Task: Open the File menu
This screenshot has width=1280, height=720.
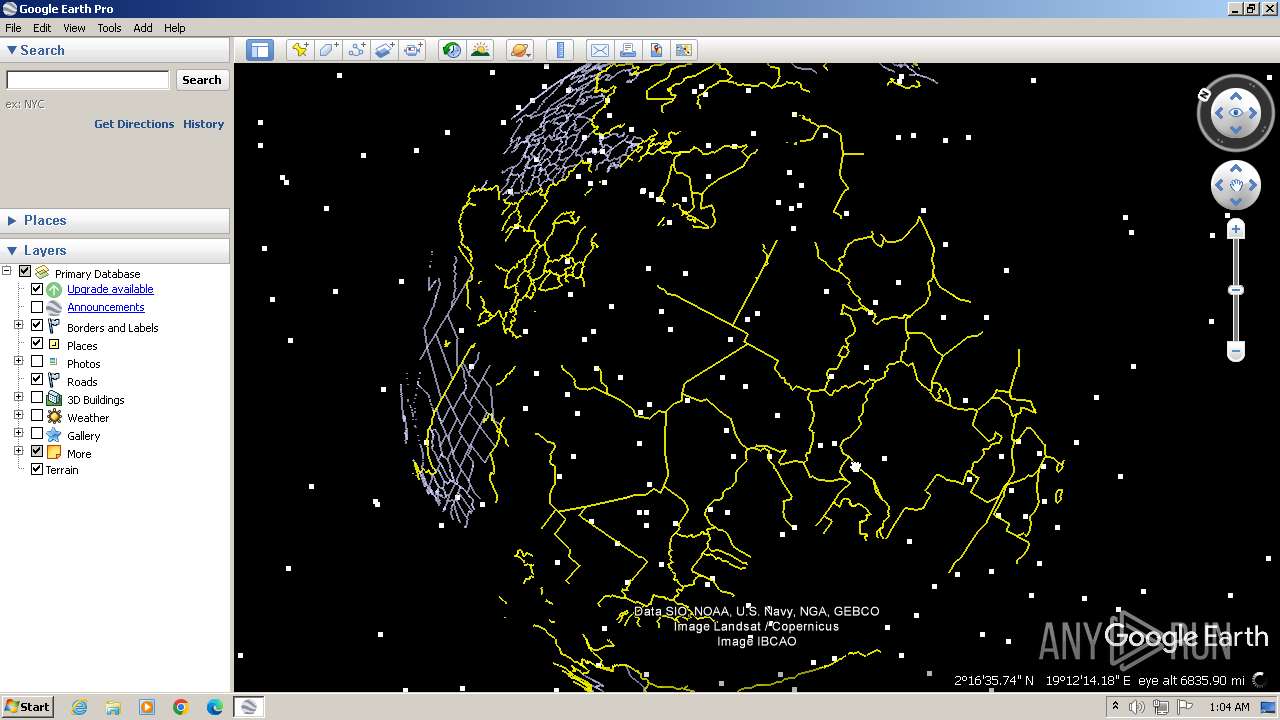Action: tap(13, 28)
